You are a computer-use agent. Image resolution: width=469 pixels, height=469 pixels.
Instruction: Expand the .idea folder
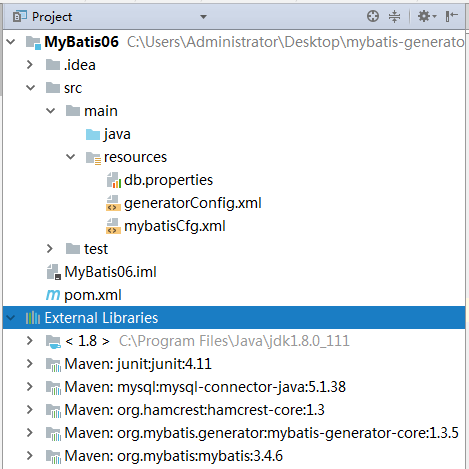(30, 64)
